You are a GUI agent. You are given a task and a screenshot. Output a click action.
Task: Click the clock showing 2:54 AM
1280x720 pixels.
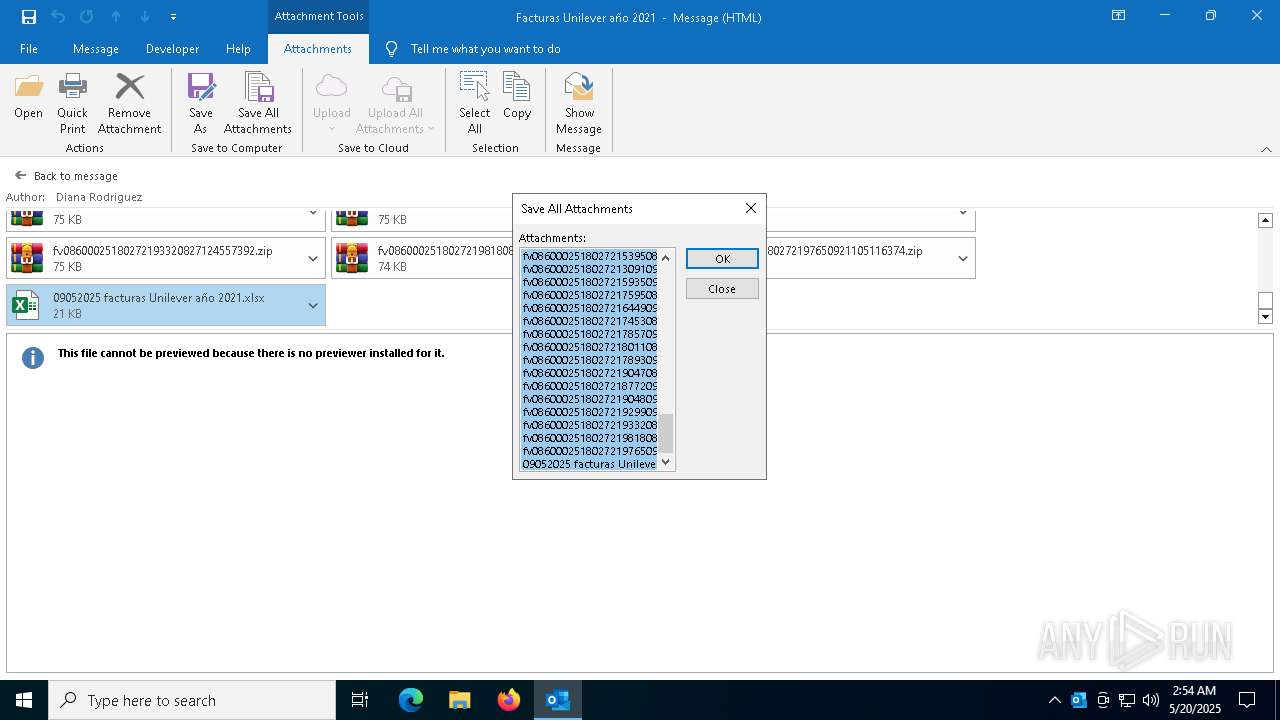[x=1194, y=691]
